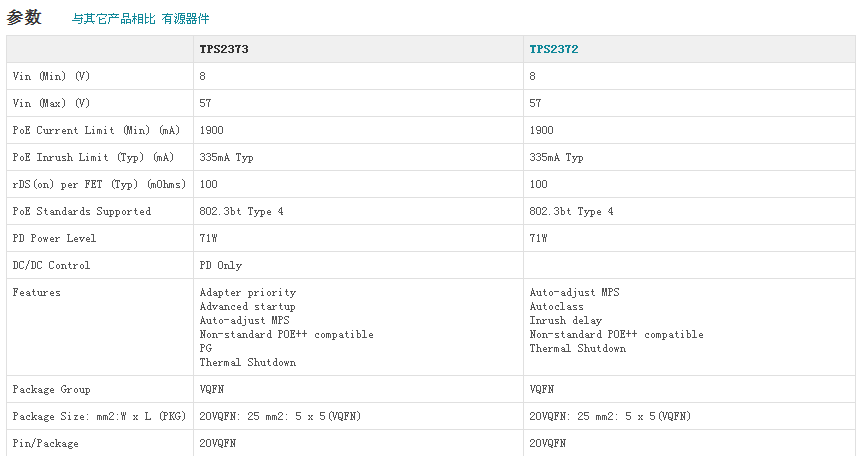
Task: Click the Adapter priority feature text
Action: coord(247,292)
